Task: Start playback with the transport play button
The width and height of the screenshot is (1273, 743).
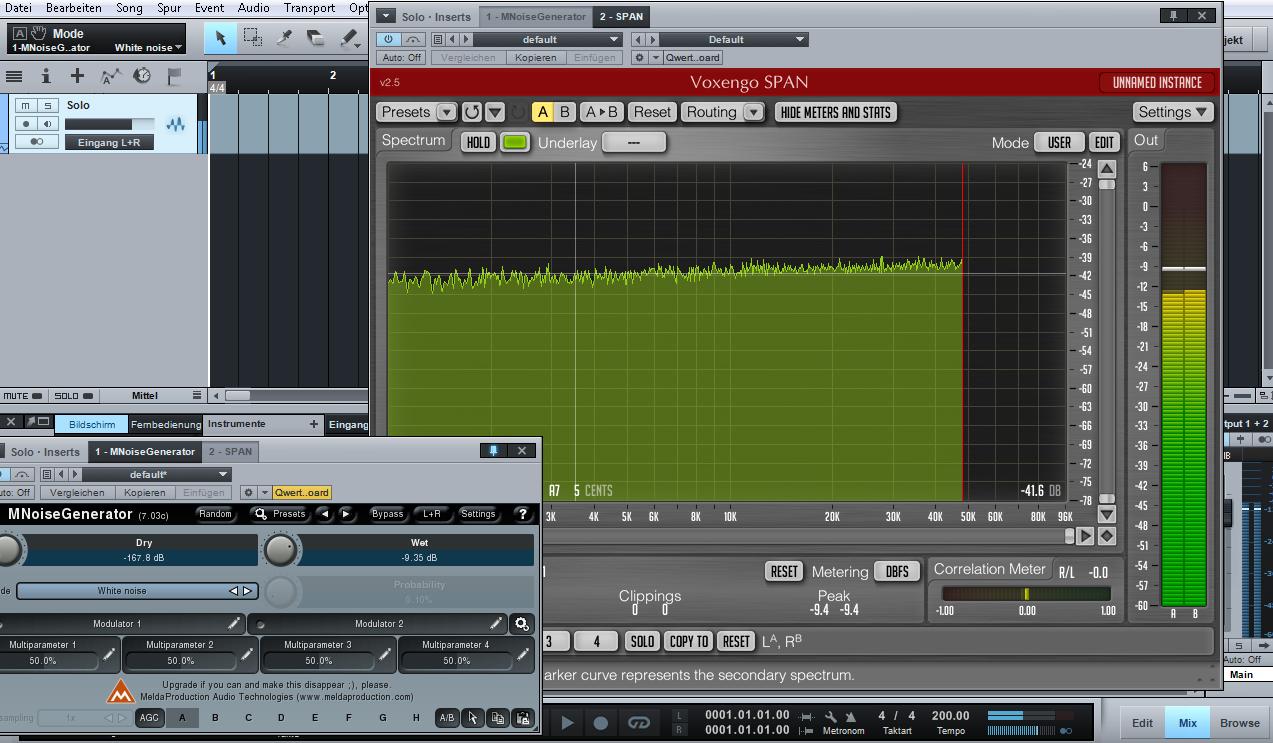Action: pyautogui.click(x=567, y=722)
